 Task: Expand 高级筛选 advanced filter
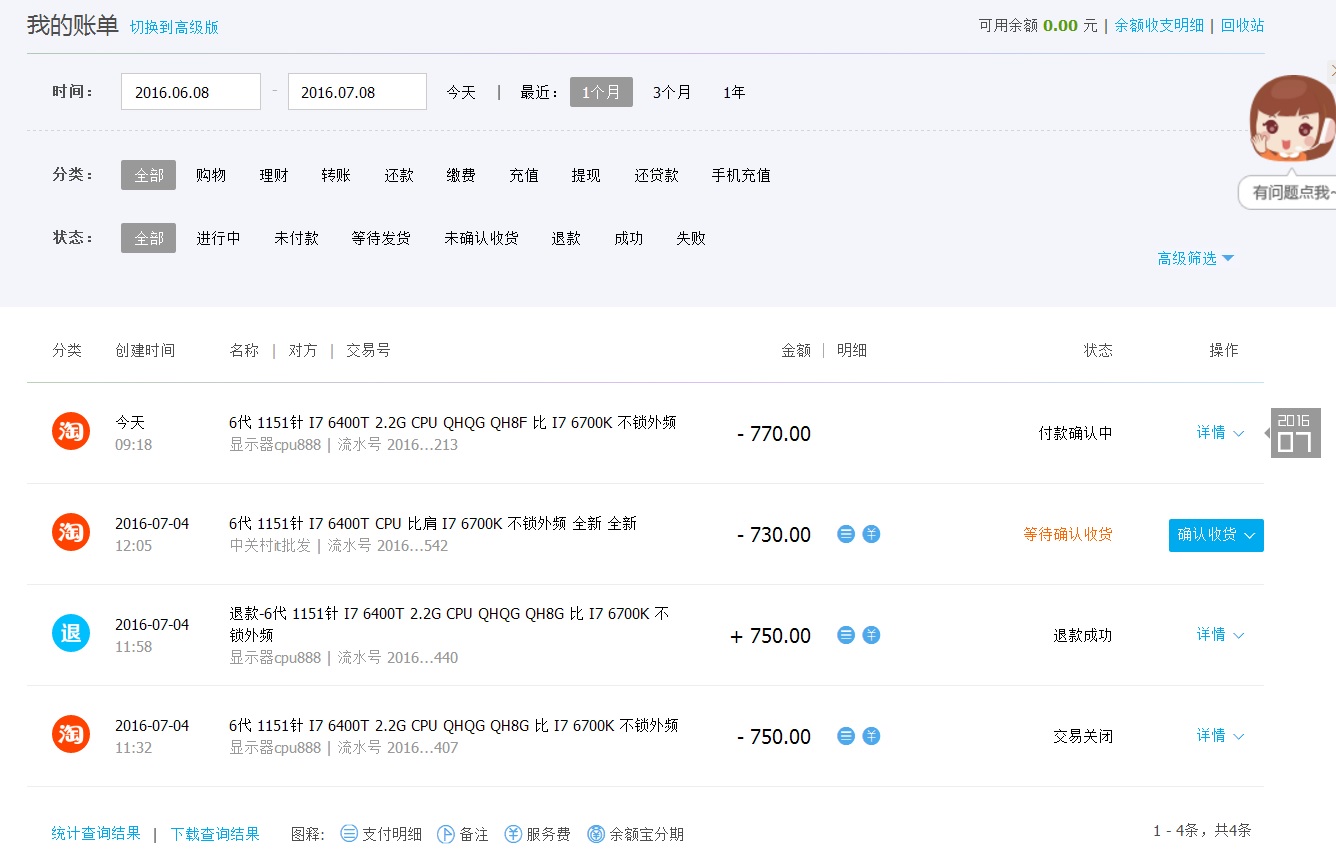click(1195, 258)
